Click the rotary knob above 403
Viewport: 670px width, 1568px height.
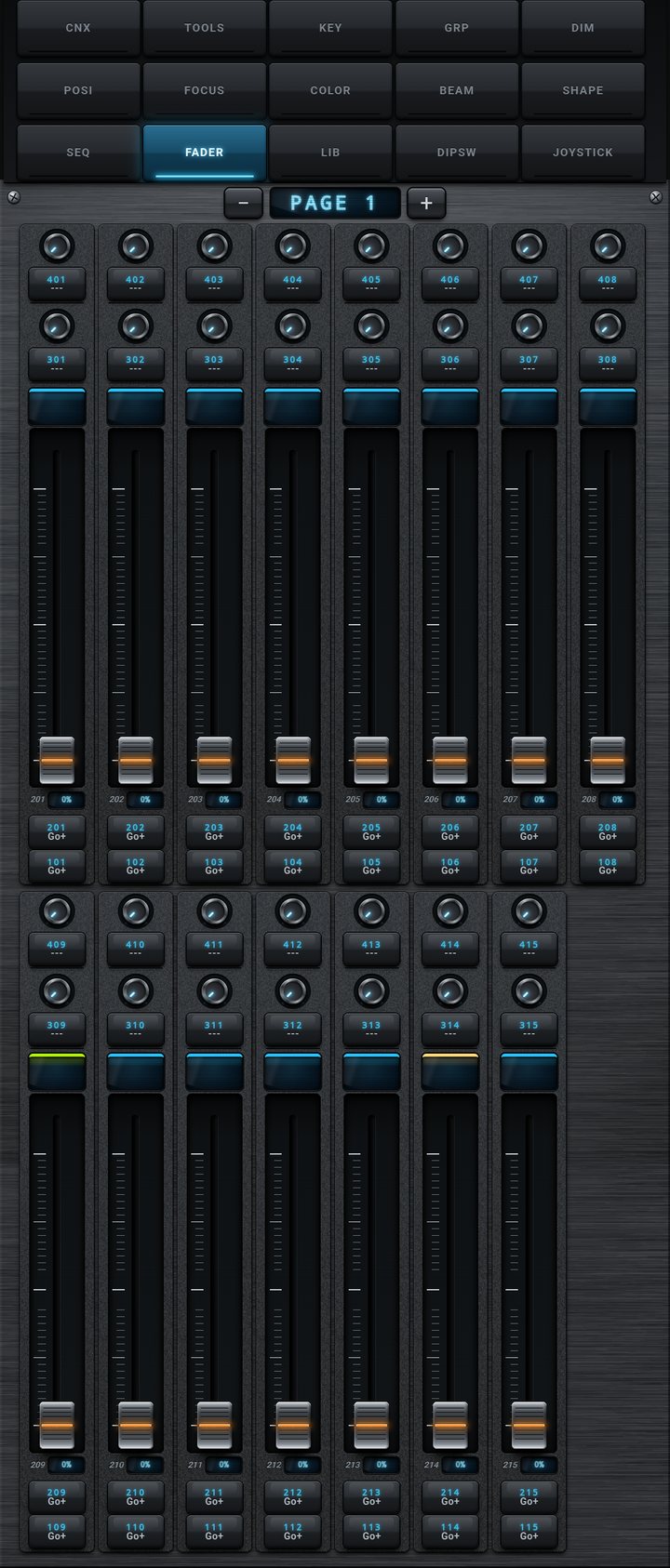pos(214,246)
